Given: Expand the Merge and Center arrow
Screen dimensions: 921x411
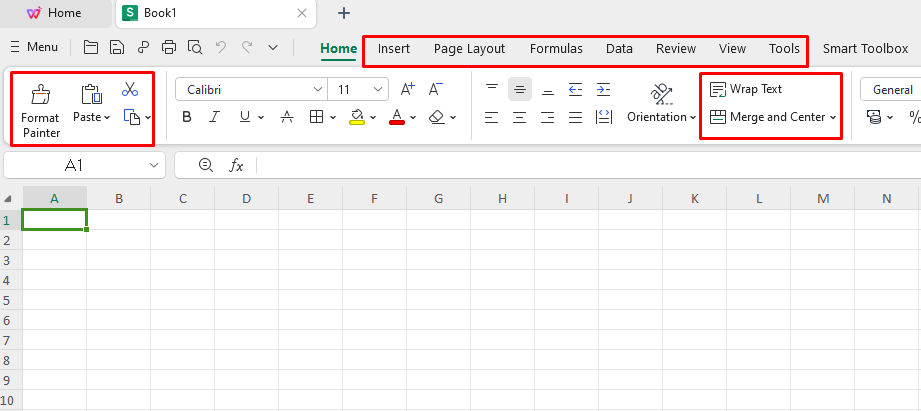Looking at the screenshot, I should pyautogui.click(x=833, y=117).
